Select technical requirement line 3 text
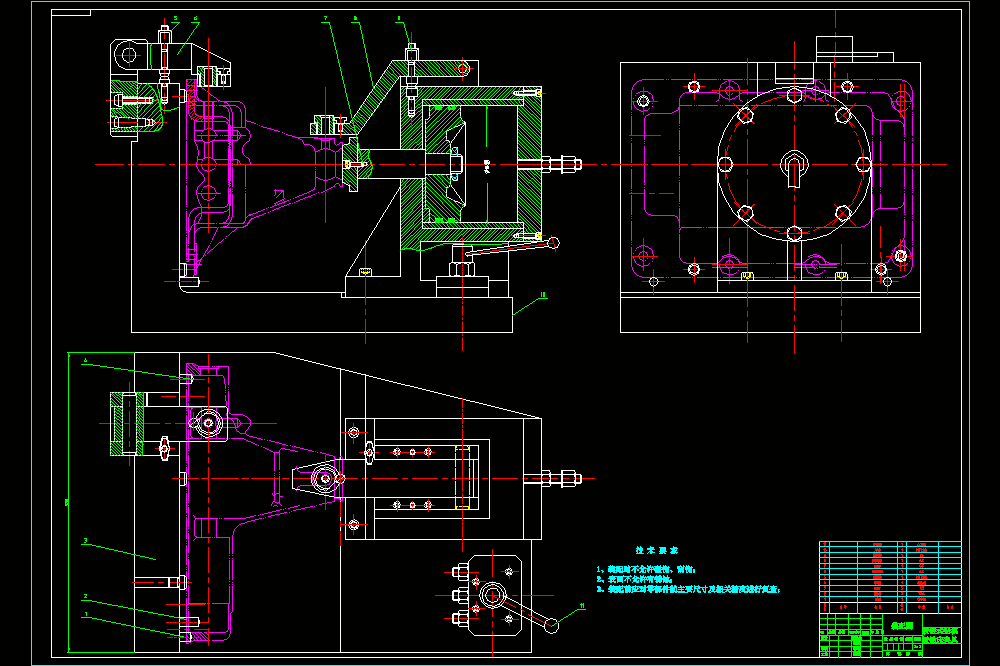This screenshot has width=1000, height=666. [x=688, y=589]
